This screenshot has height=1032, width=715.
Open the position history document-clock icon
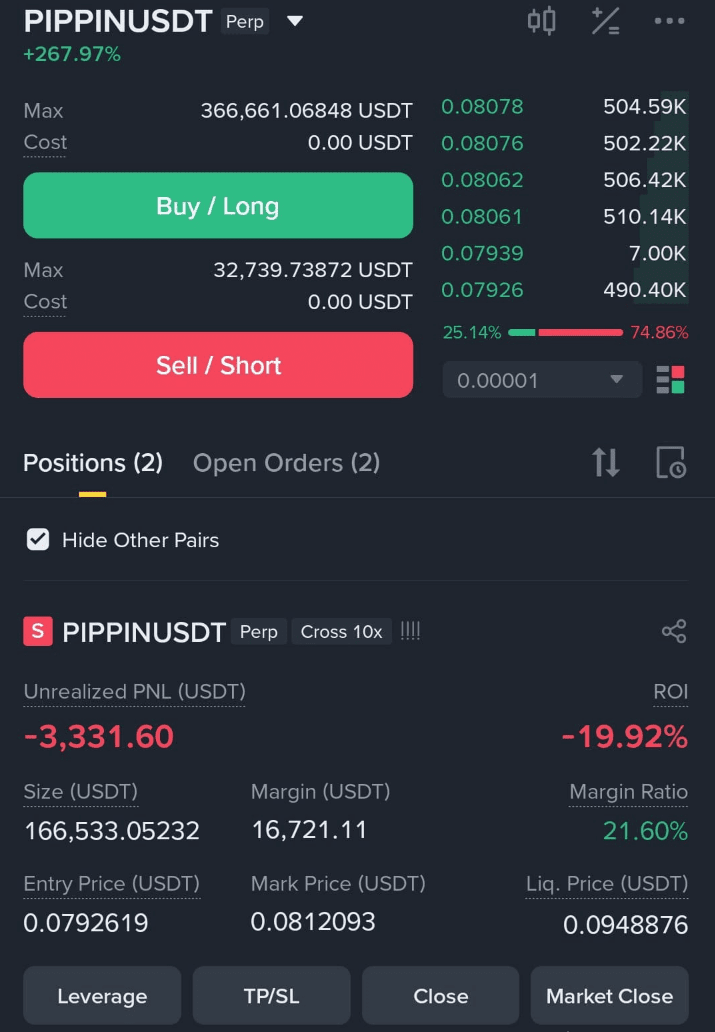[x=671, y=462]
